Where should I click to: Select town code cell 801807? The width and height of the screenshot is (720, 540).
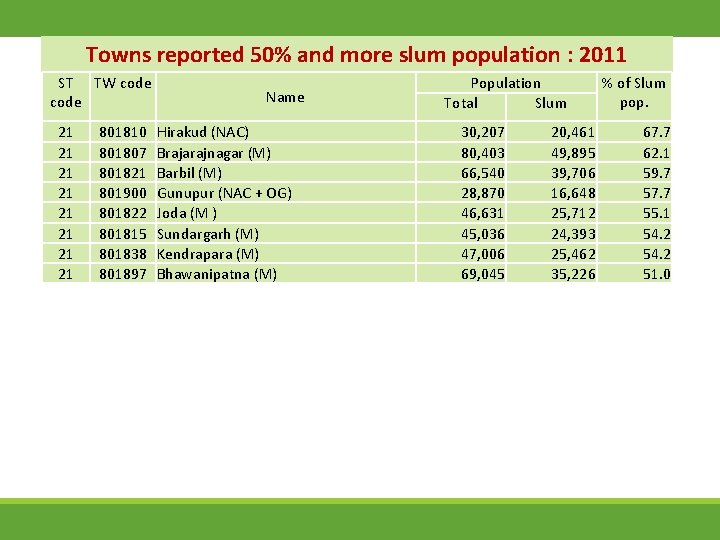pos(123,153)
